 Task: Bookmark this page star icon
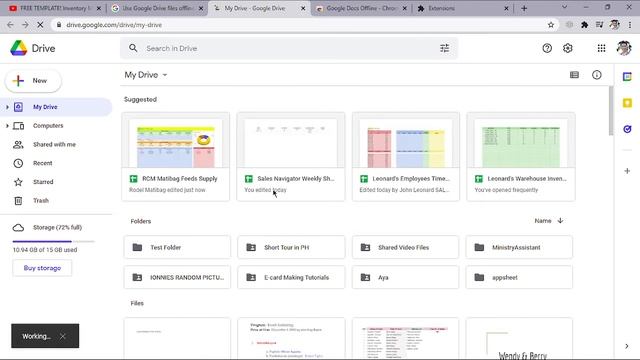551,25
